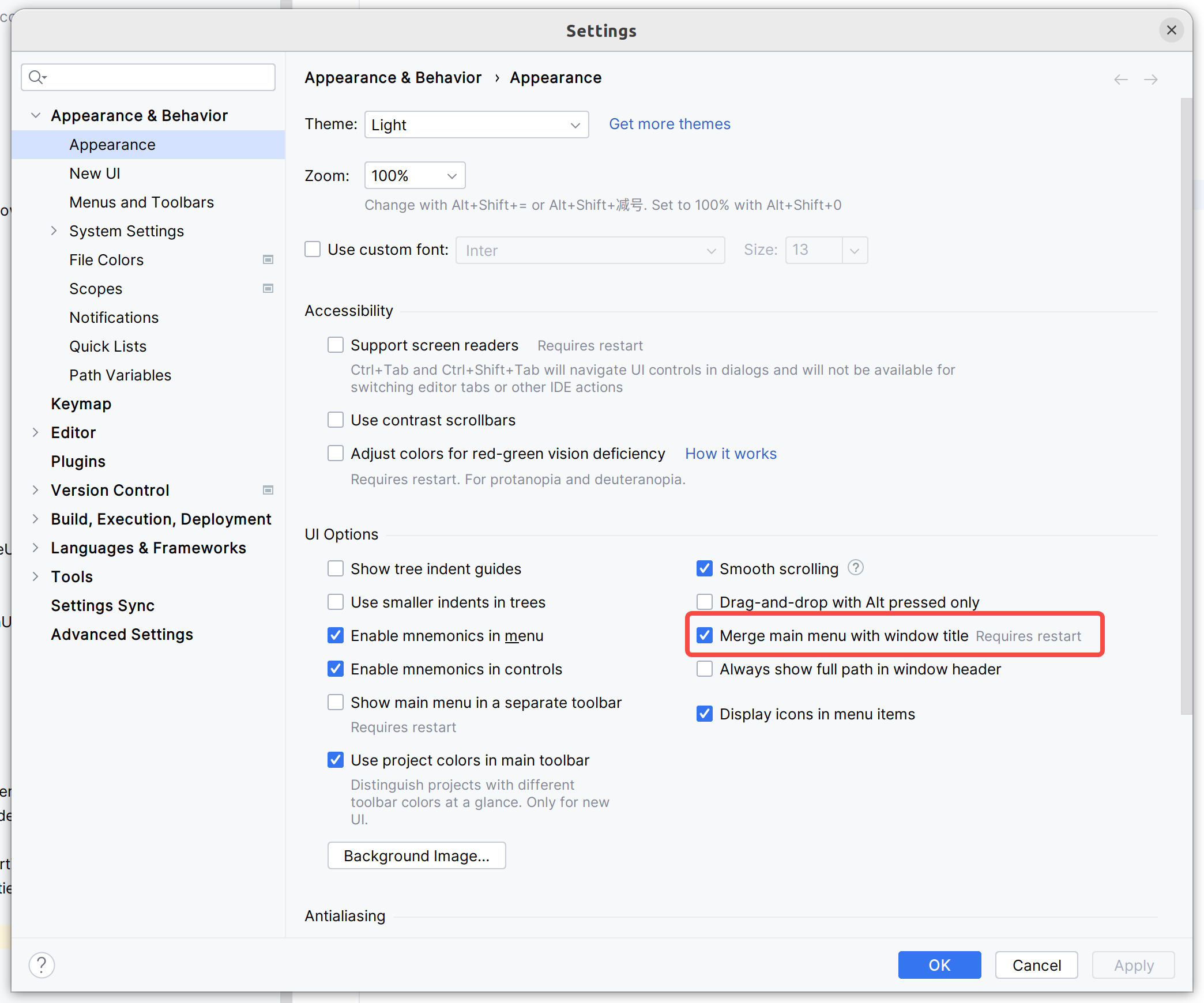Click the search magnifier icon in settings search
The width and height of the screenshot is (1204, 1003).
(x=37, y=77)
